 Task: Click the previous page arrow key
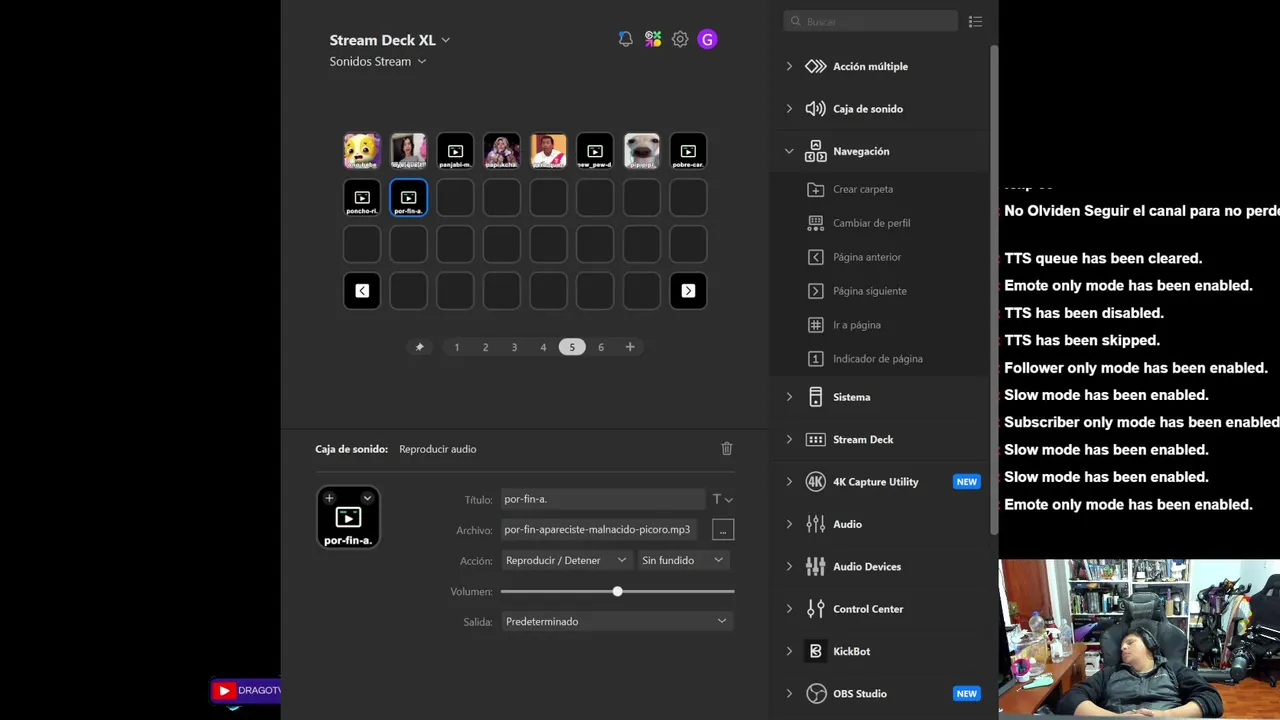coord(362,291)
